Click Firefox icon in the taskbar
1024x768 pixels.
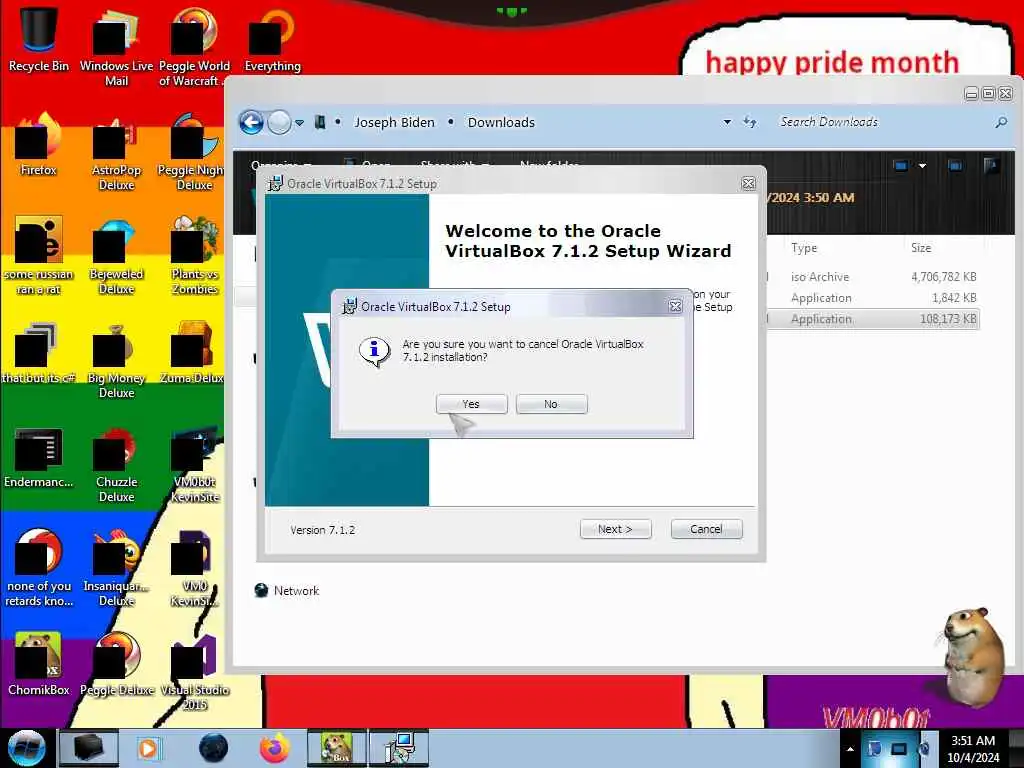(274, 748)
